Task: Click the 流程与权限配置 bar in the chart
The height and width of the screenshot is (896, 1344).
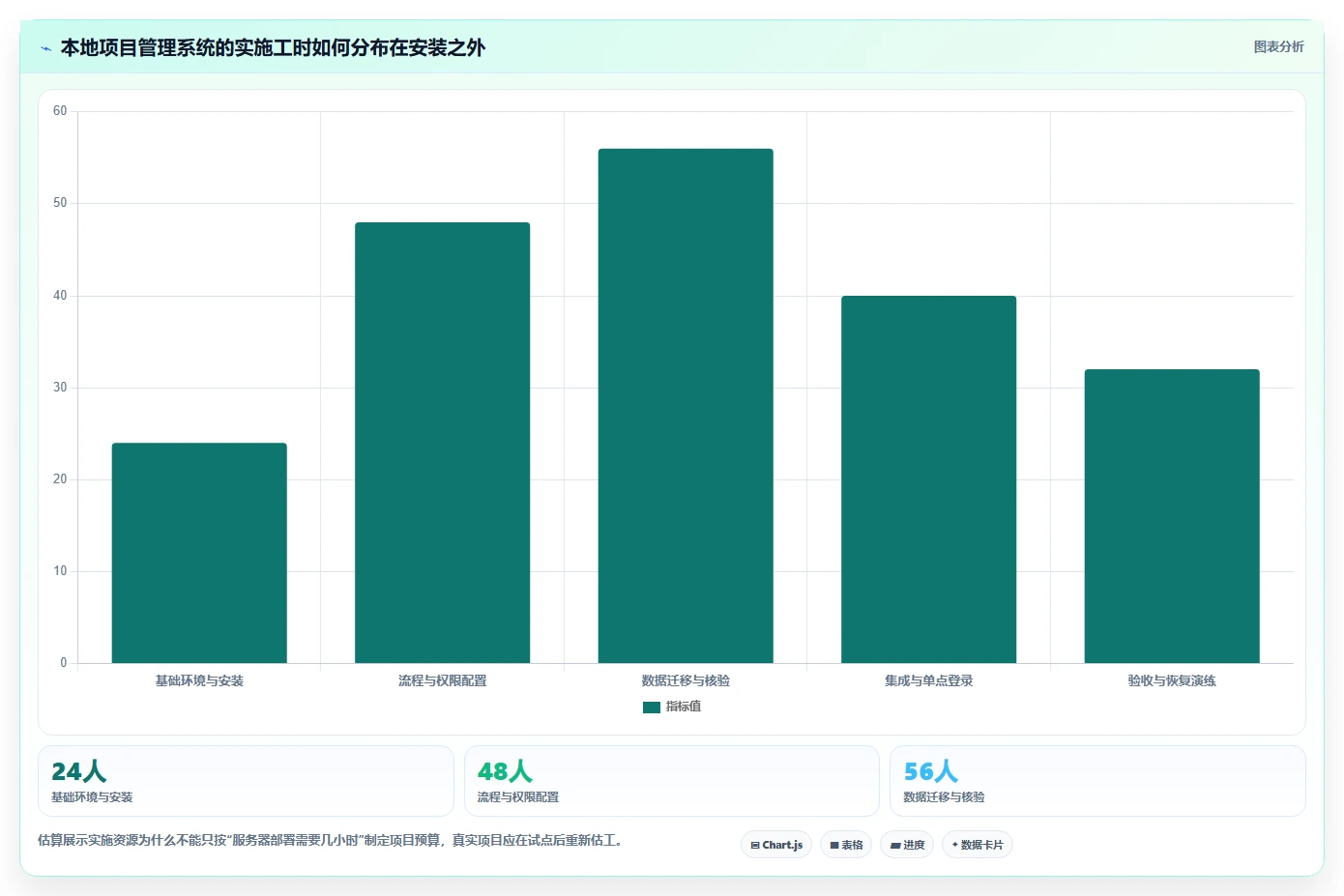Action: coord(442,443)
